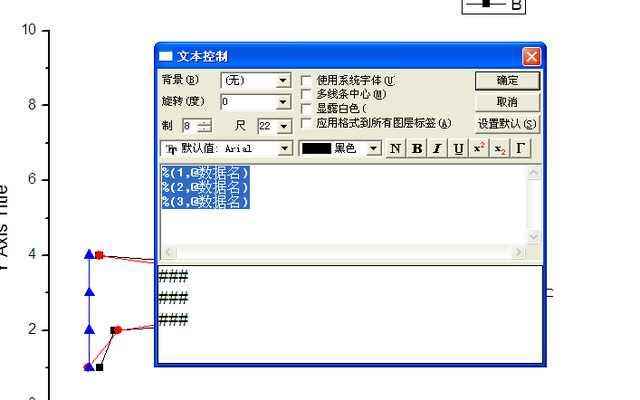The width and height of the screenshot is (640, 400).
Task: Click in the 制 value field
Action: [x=190, y=126]
